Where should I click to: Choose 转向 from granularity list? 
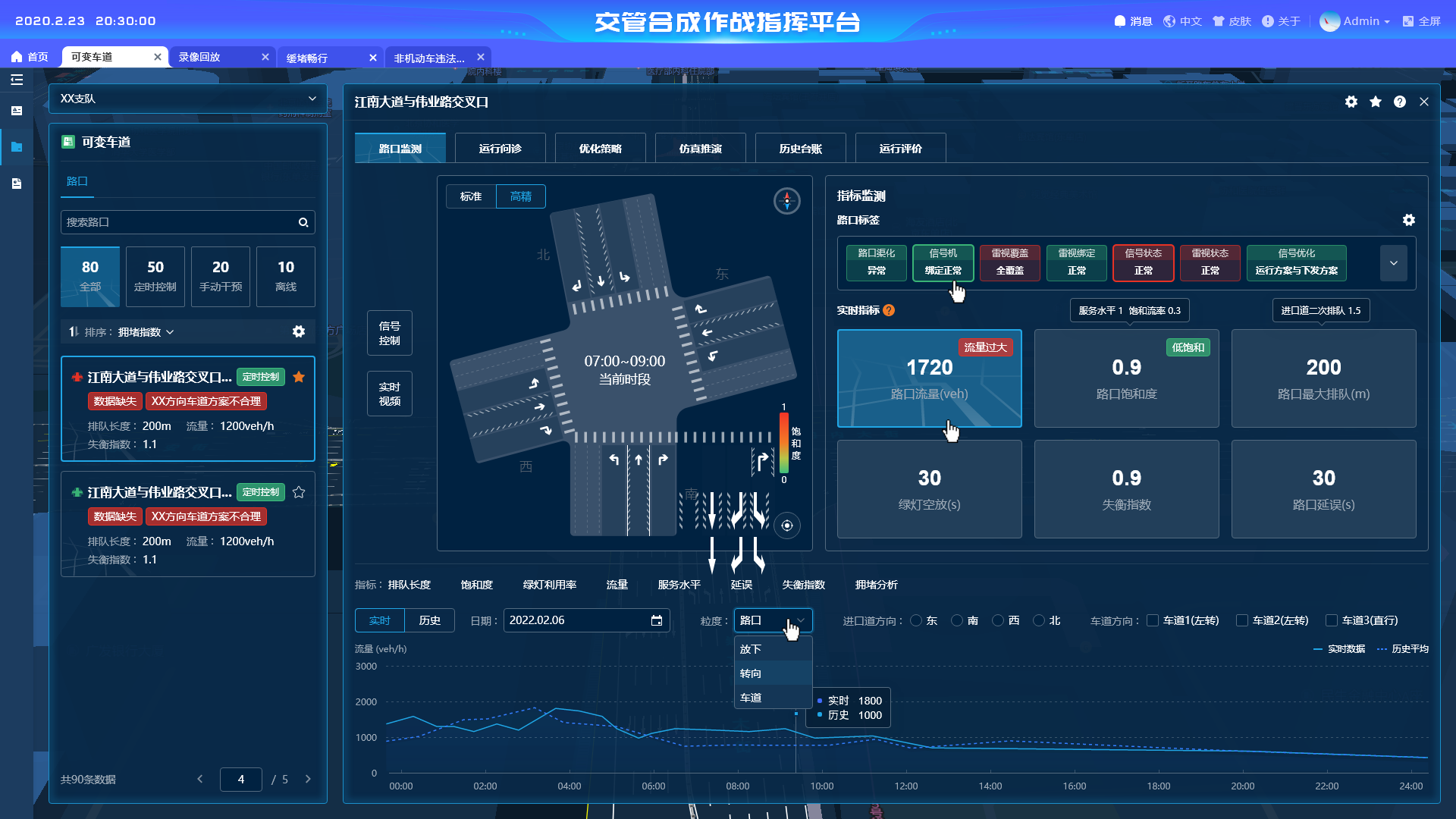[773, 673]
